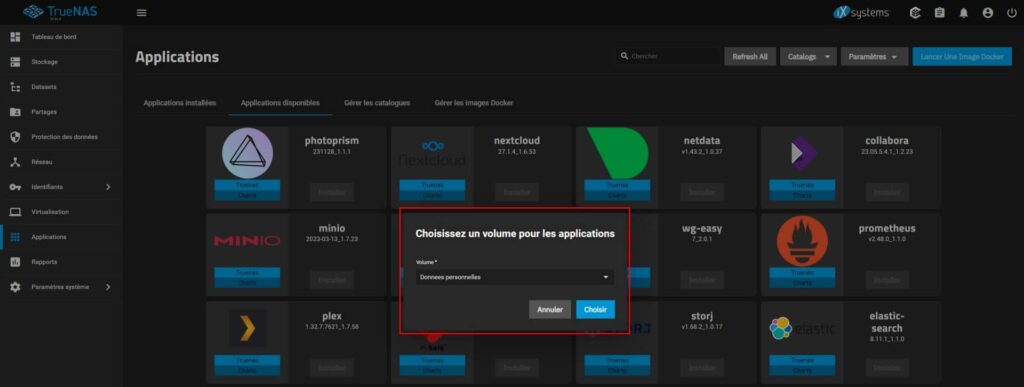This screenshot has height=387, width=1024.
Task: Install the elastic-search application
Action: click(887, 367)
